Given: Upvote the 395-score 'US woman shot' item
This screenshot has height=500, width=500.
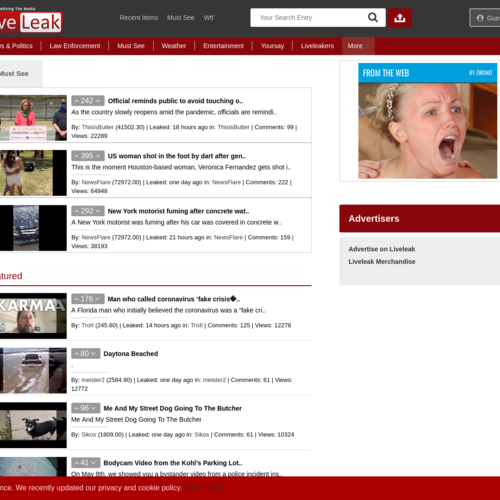Looking at the screenshot, I should [x=77, y=156].
